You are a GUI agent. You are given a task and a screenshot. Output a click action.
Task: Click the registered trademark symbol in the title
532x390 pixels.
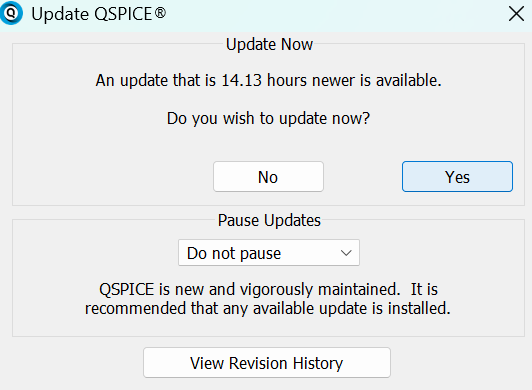coord(160,13)
